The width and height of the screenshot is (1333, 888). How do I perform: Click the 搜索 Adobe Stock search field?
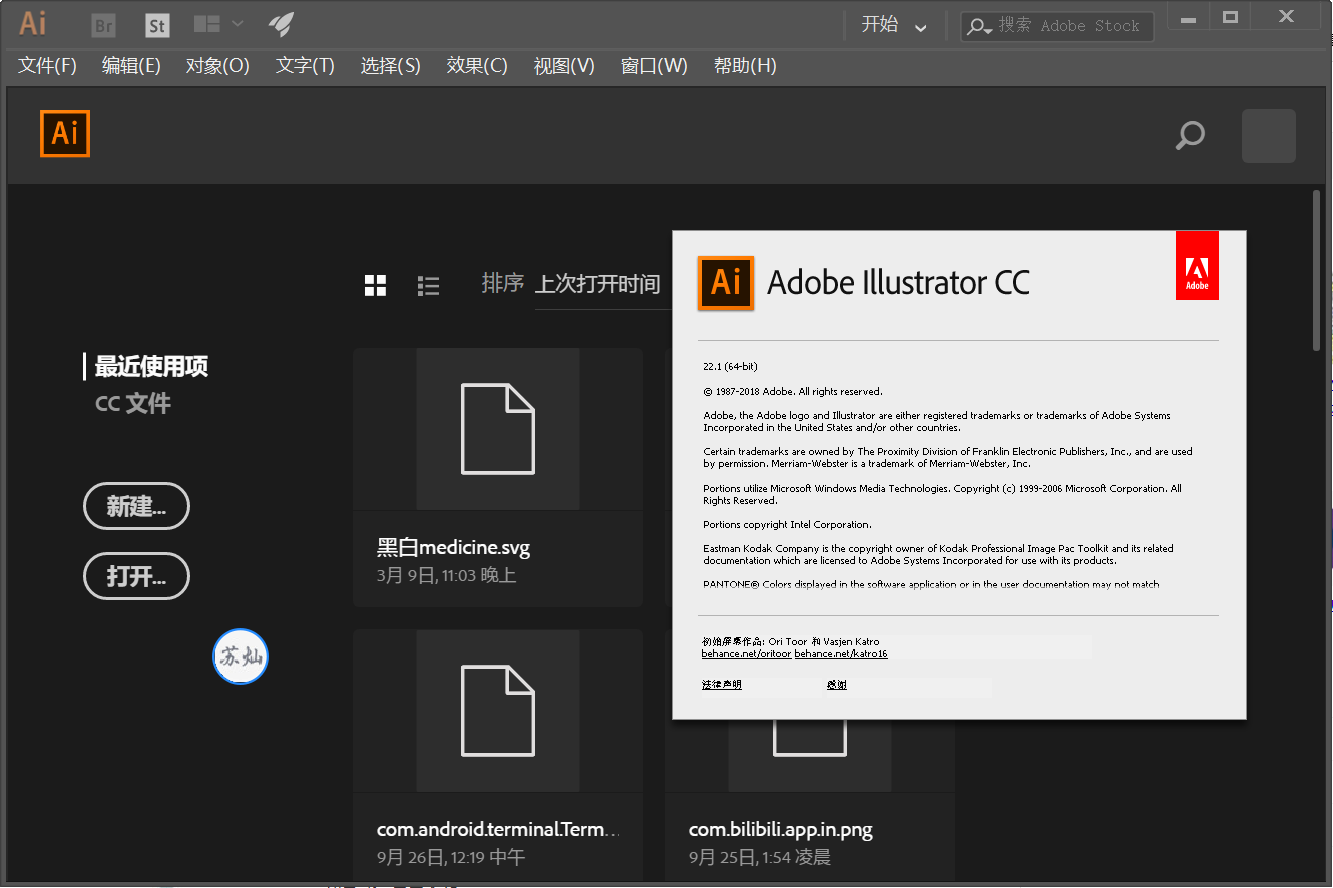pos(1057,26)
